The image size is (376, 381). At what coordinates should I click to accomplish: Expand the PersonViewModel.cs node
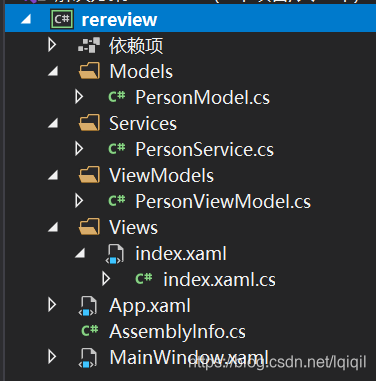(79, 201)
